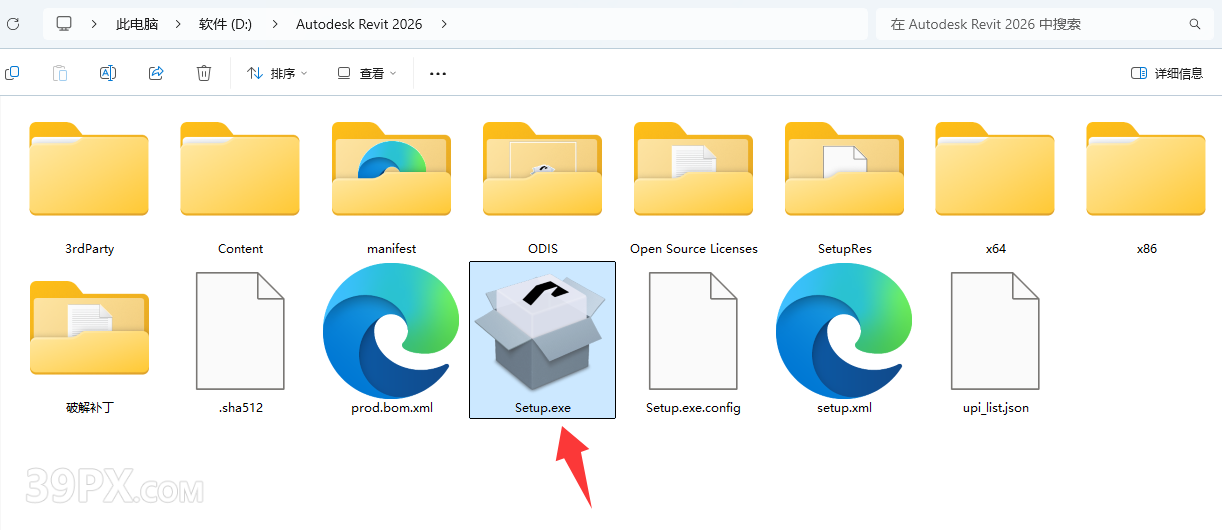Viewport: 1222px width, 530px height.
Task: Toggle the 详细信息 details pane
Action: click(x=1167, y=73)
